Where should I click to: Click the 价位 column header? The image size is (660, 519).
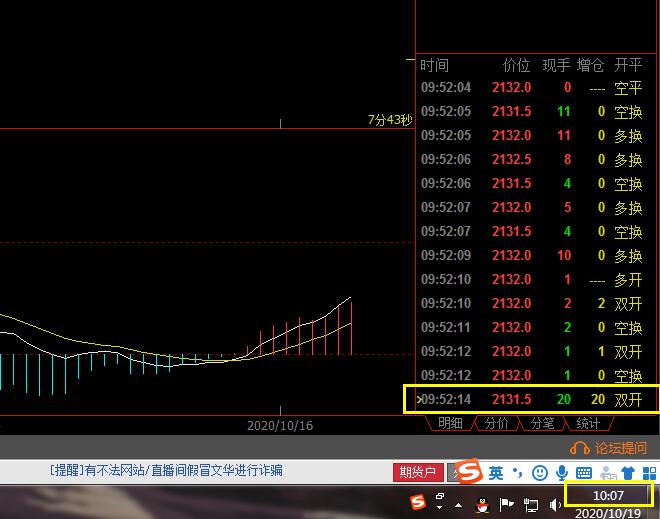pos(516,65)
